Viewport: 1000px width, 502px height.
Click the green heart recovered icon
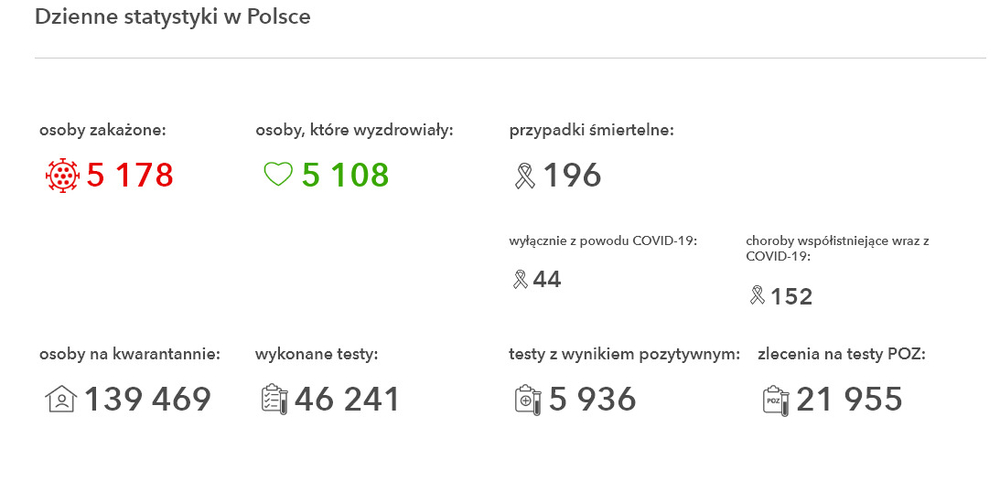(277, 176)
